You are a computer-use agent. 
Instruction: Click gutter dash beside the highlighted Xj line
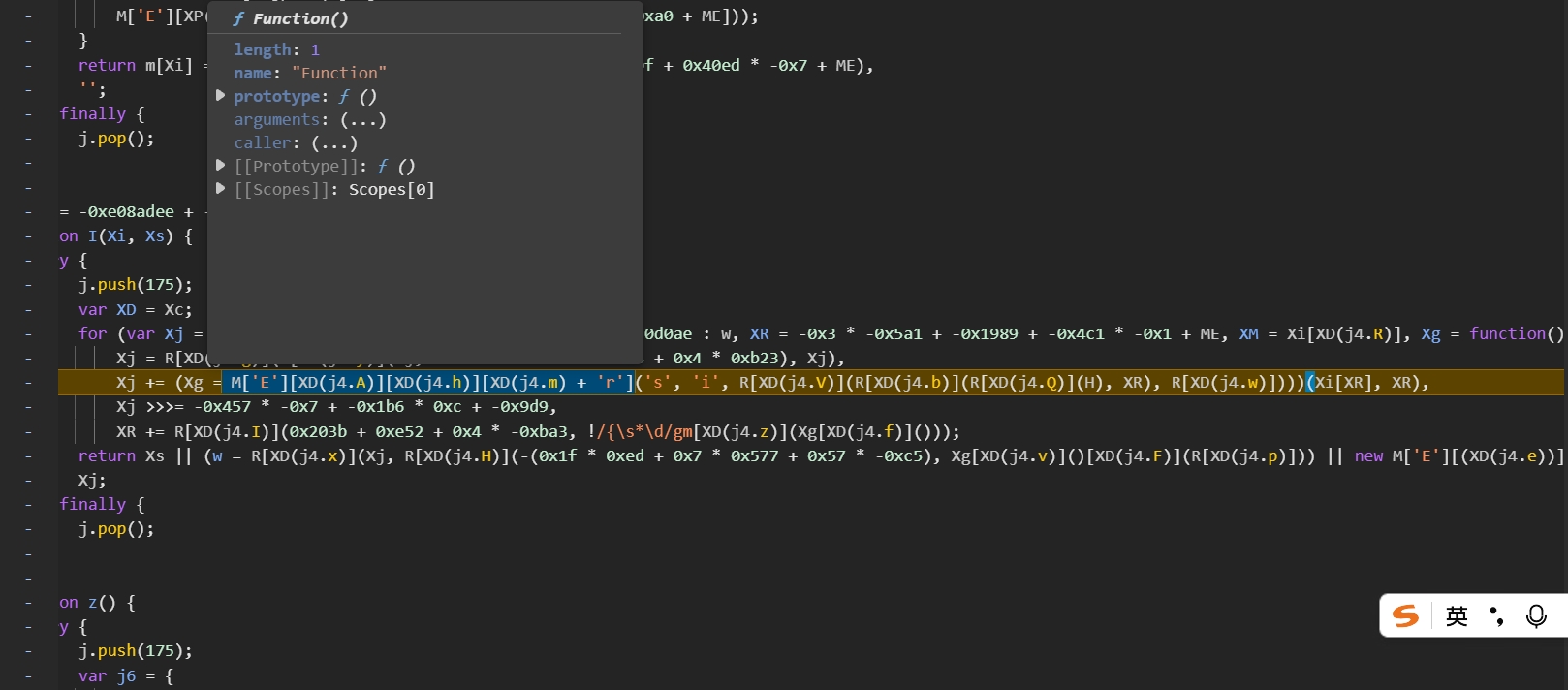tap(28, 383)
